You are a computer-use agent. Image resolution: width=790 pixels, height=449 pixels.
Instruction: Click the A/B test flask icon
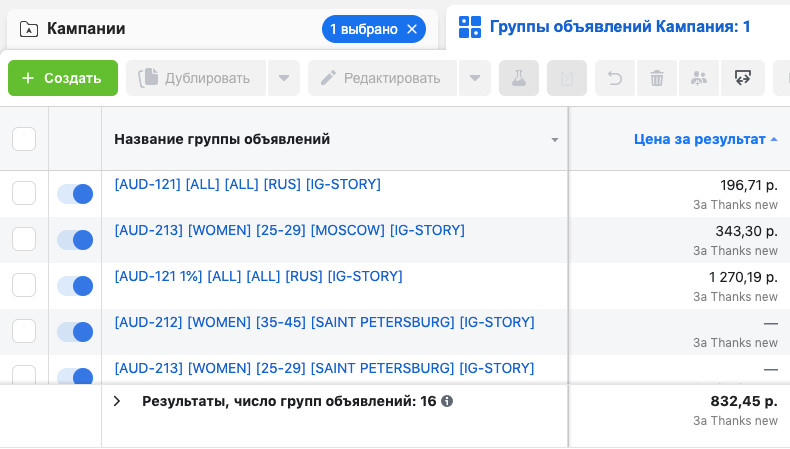[519, 78]
